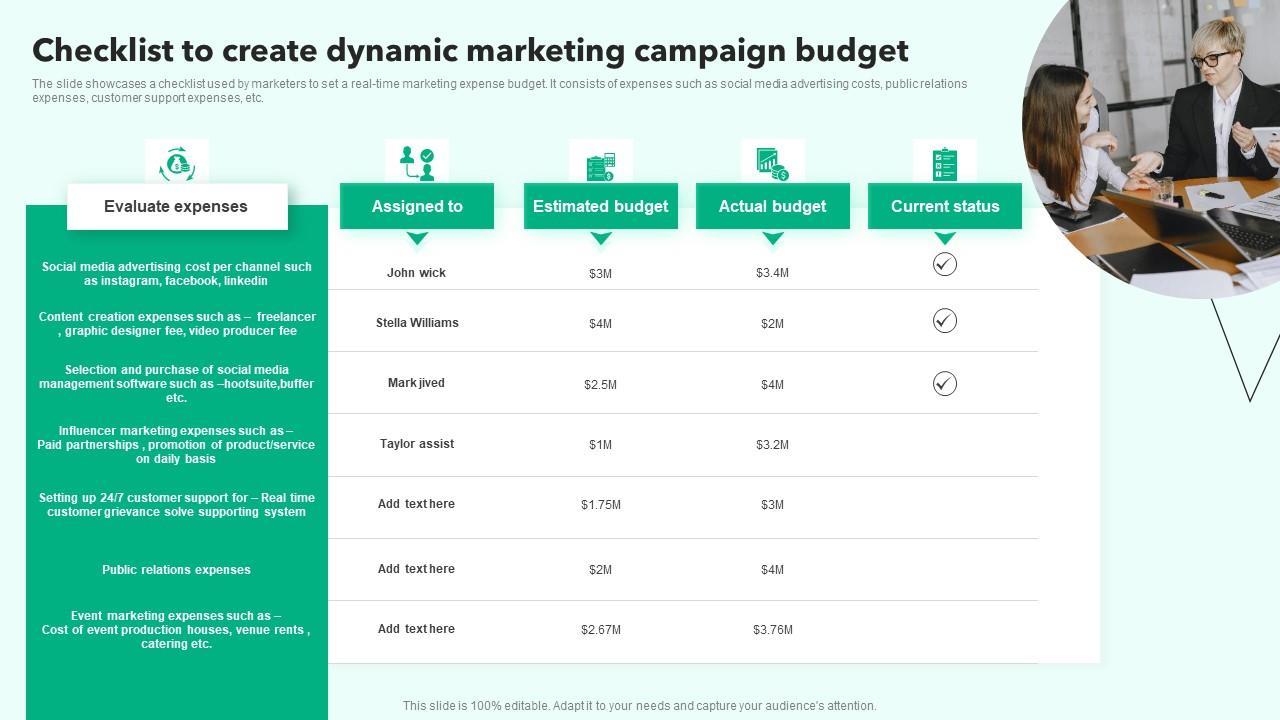Click the 100% editable footer note

[640, 706]
